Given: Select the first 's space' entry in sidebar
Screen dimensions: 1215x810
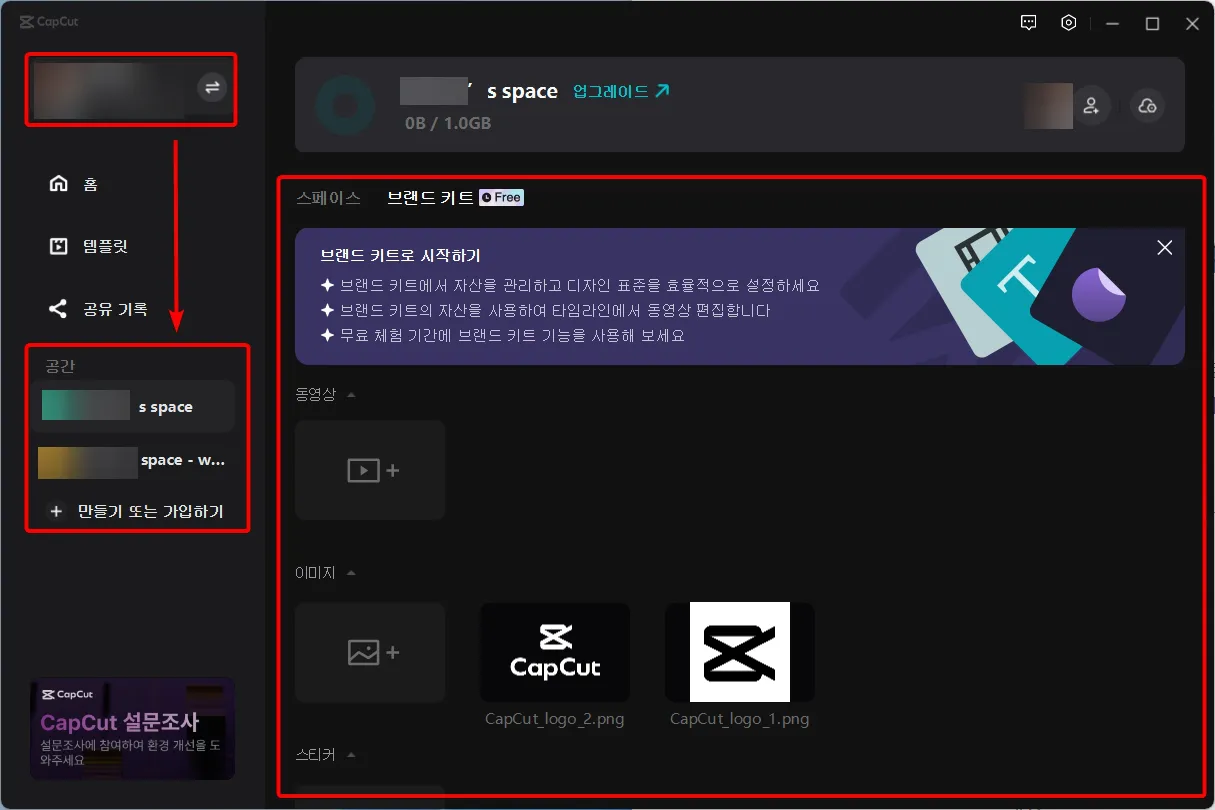Looking at the screenshot, I should (x=133, y=406).
